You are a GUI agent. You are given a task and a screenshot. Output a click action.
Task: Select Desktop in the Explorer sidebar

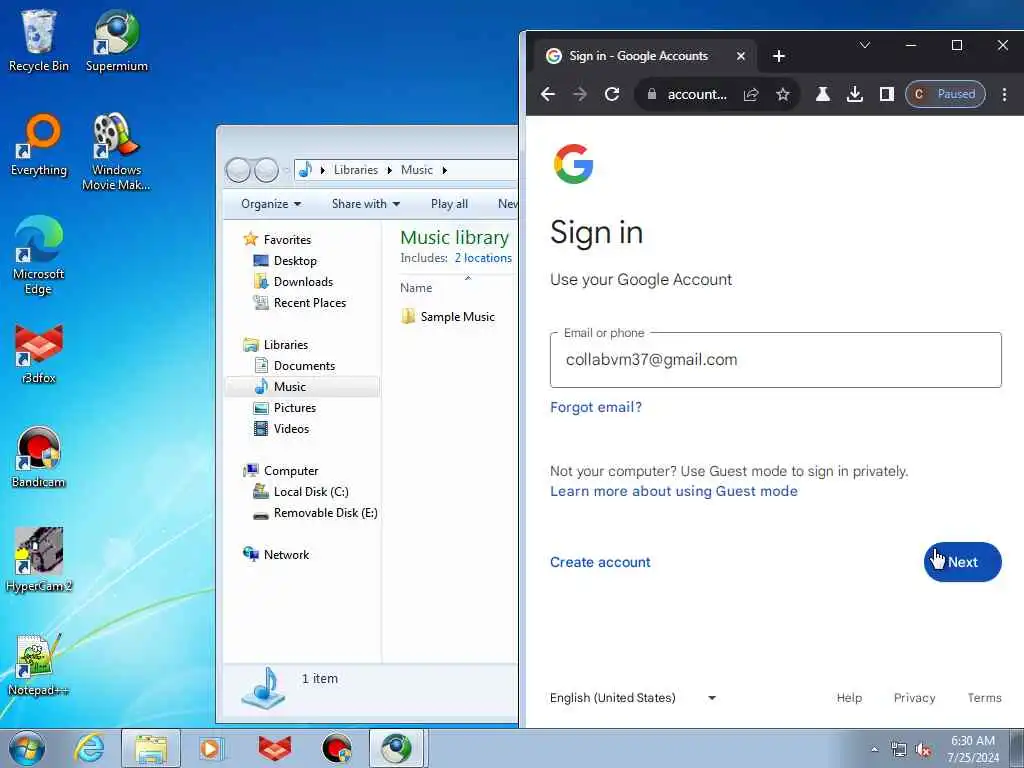tap(285, 261)
